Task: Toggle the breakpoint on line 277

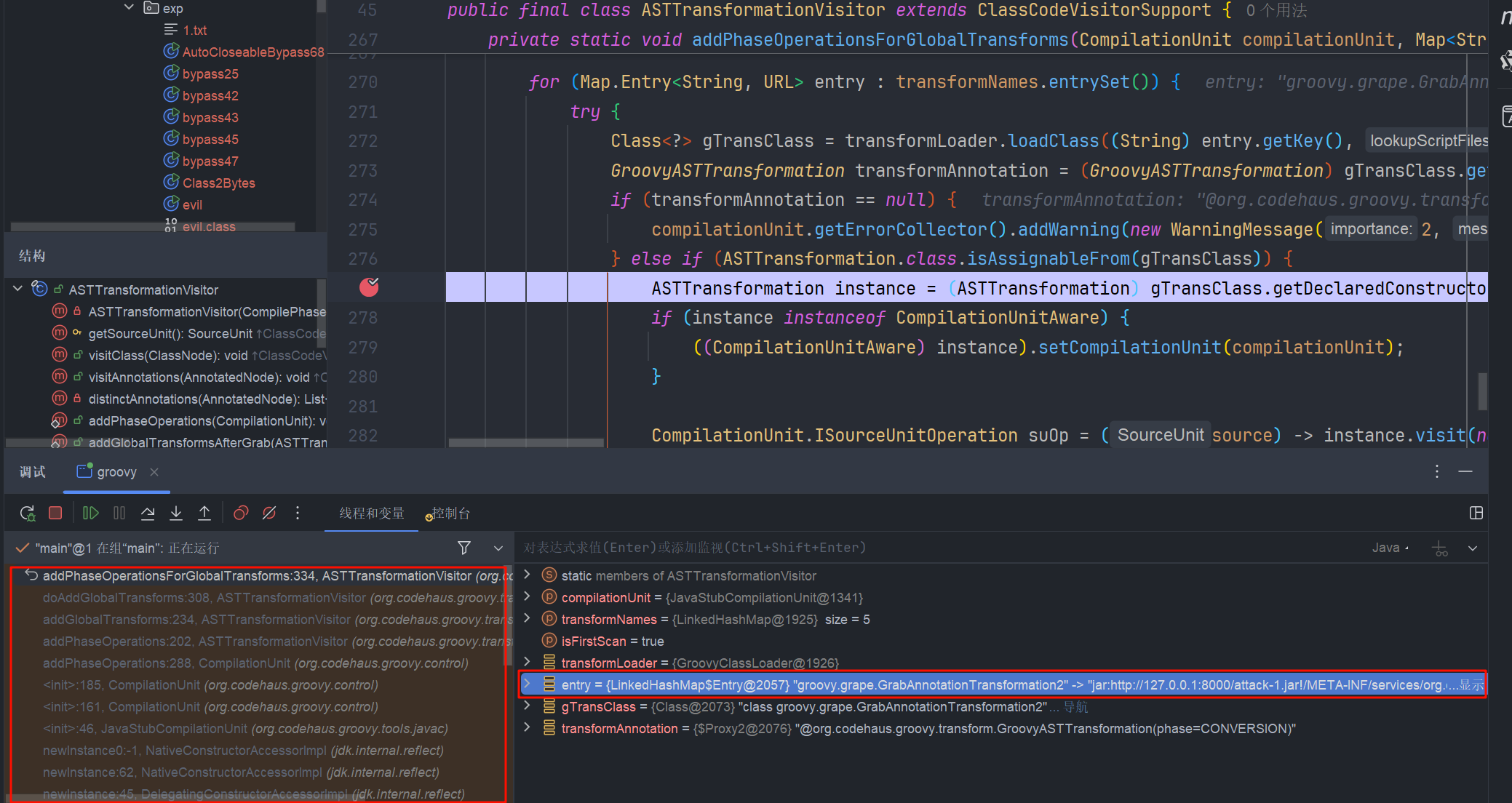Action: (369, 288)
